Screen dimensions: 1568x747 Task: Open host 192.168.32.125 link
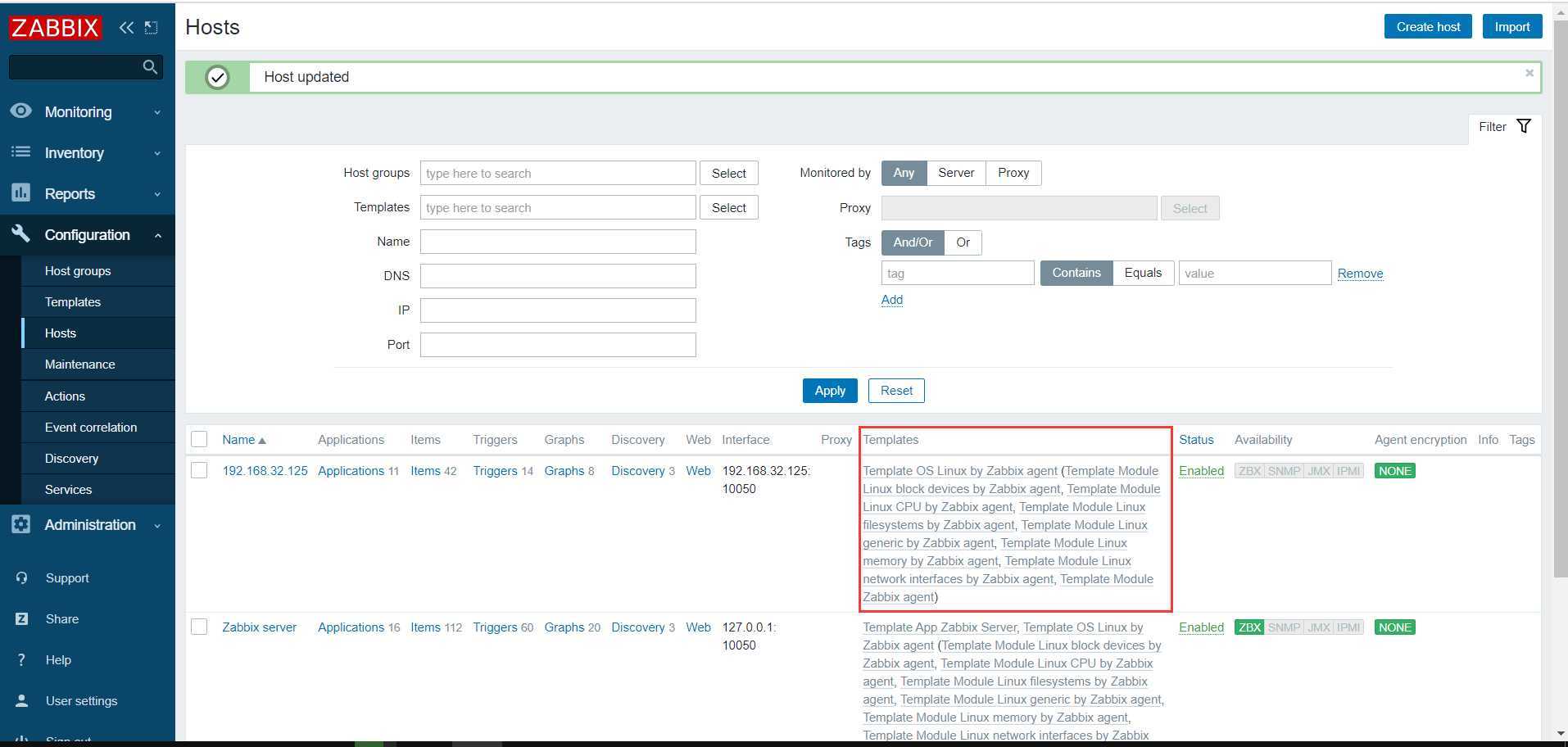tap(265, 471)
